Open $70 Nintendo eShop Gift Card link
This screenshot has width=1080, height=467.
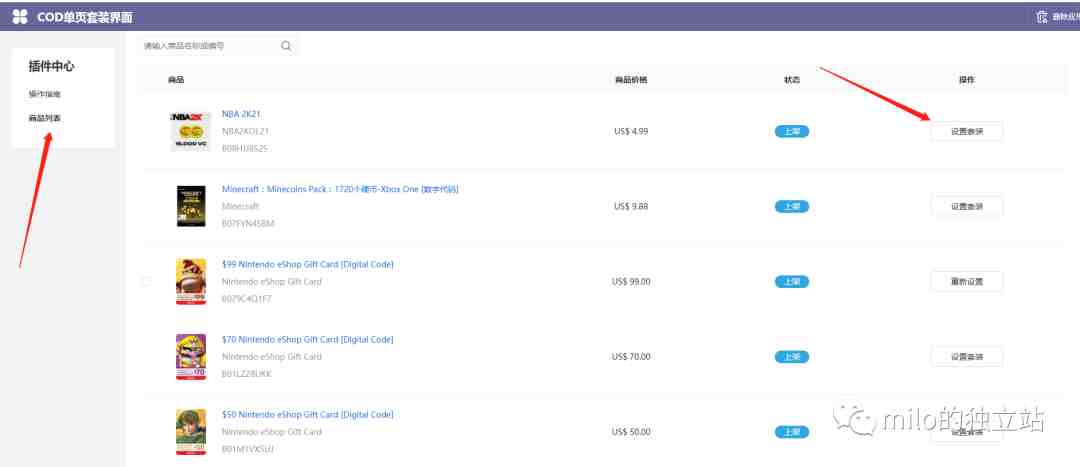pyautogui.click(x=308, y=339)
